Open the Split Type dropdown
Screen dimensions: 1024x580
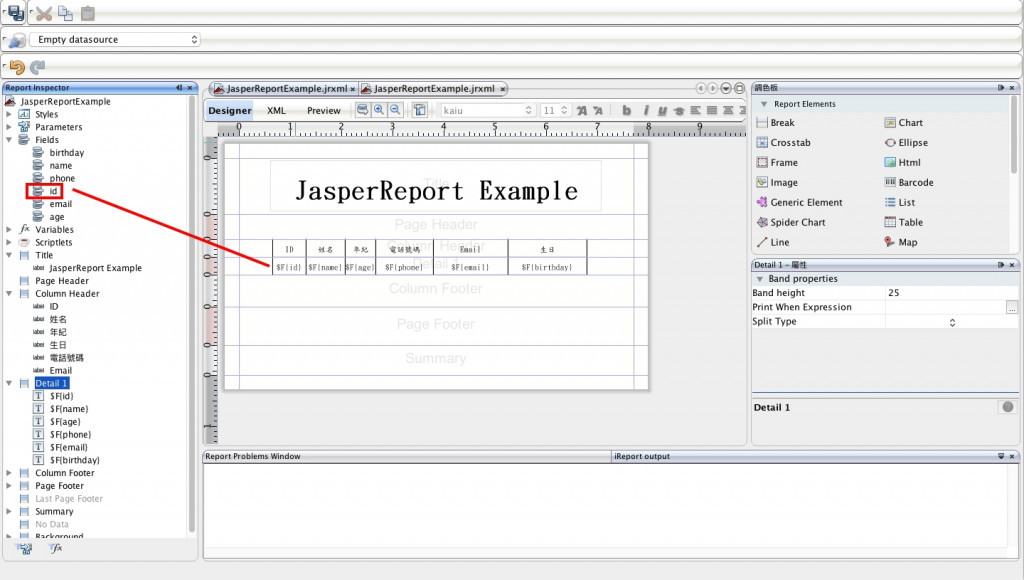tap(952, 322)
